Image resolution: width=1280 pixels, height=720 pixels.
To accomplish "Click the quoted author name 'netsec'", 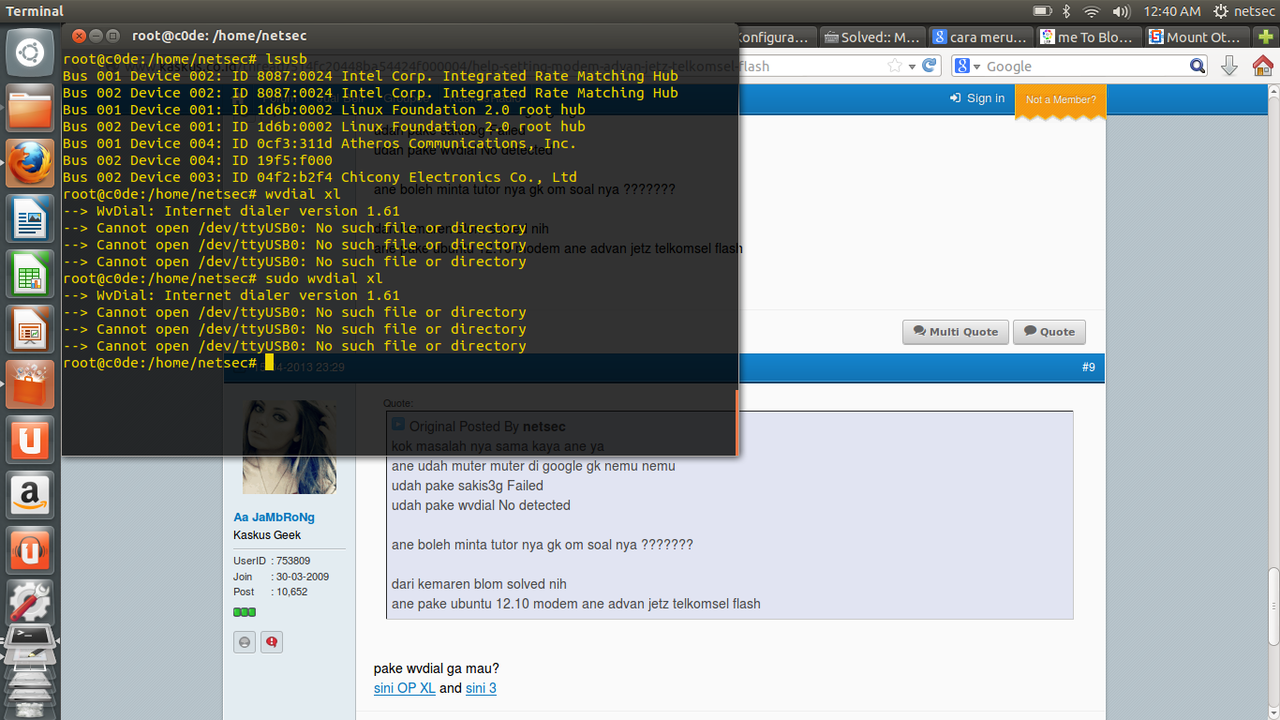I will pyautogui.click(x=544, y=426).
